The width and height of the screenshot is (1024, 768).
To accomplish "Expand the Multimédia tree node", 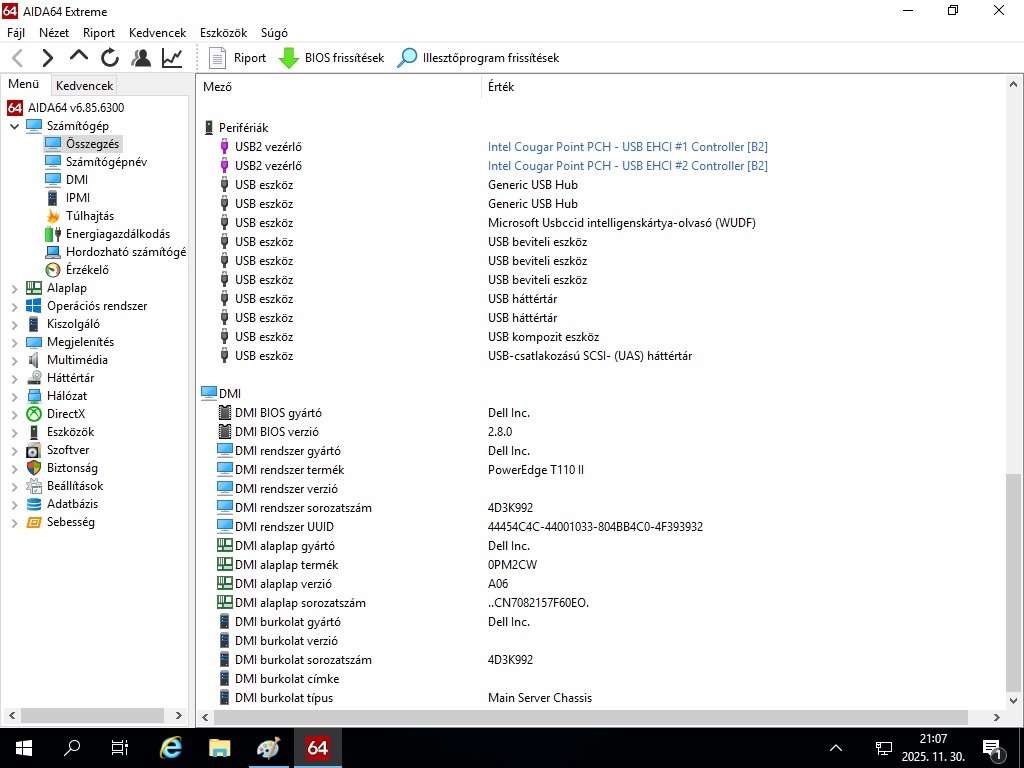I will coord(14,360).
